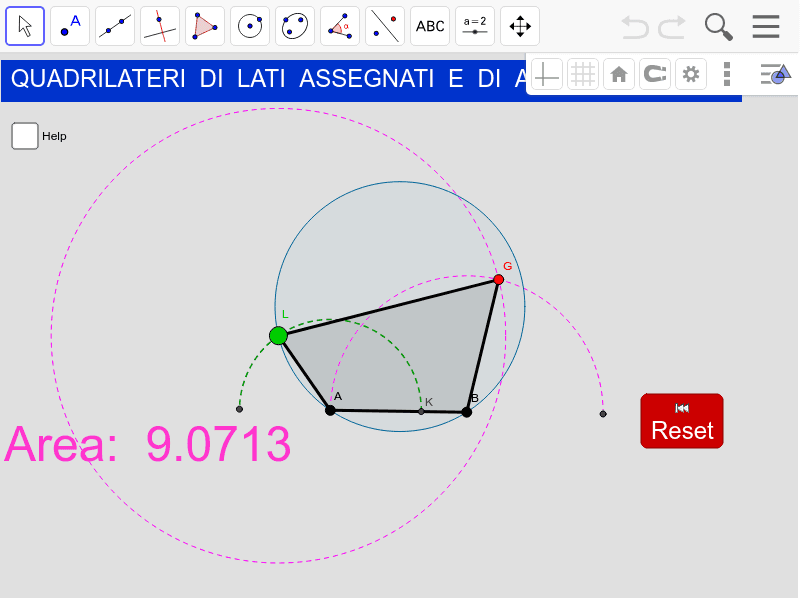The image size is (800, 600).
Task: Click the gray endpoint of the green arc
Action: [239, 409]
